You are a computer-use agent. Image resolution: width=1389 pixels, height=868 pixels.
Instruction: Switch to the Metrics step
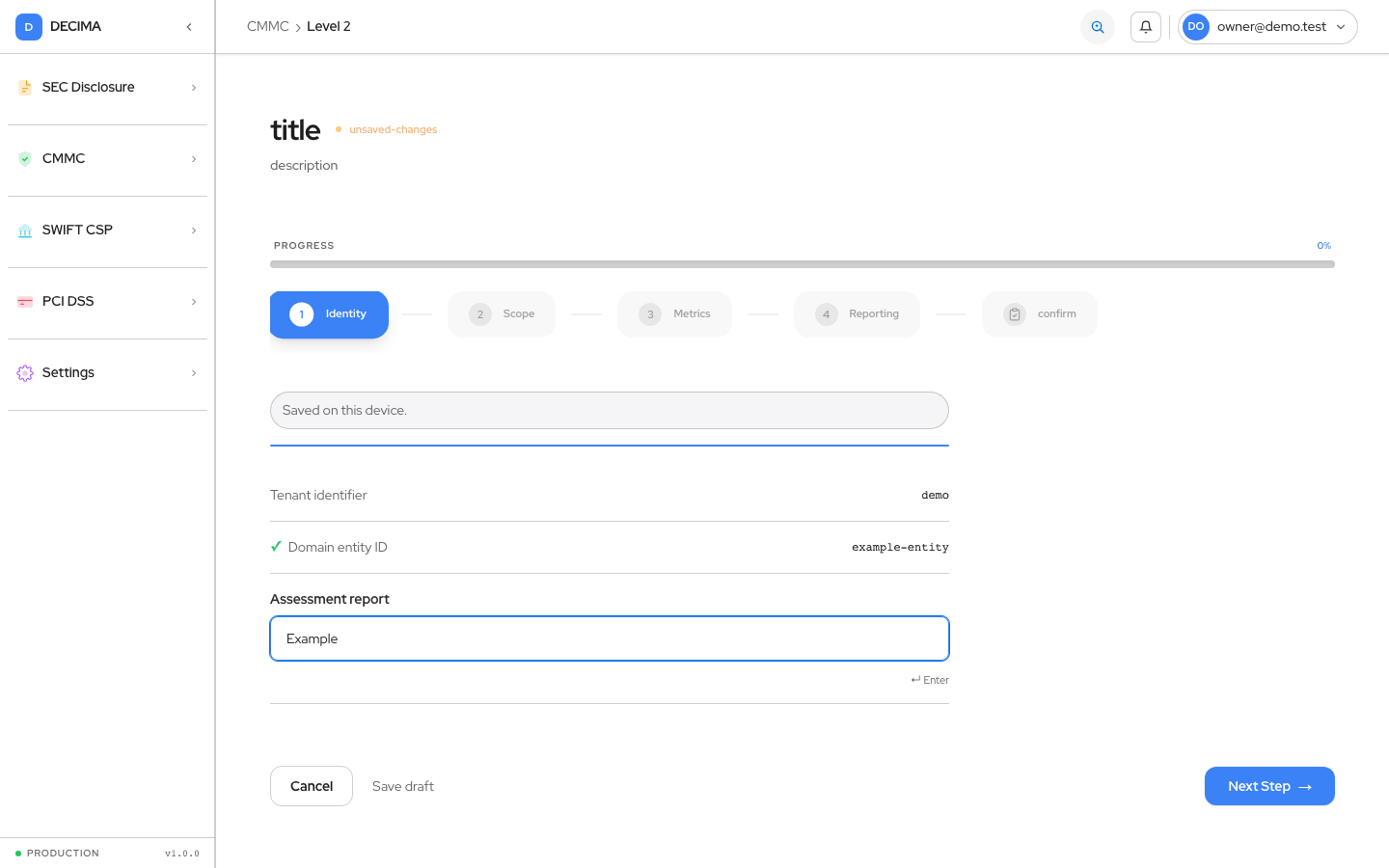point(674,314)
